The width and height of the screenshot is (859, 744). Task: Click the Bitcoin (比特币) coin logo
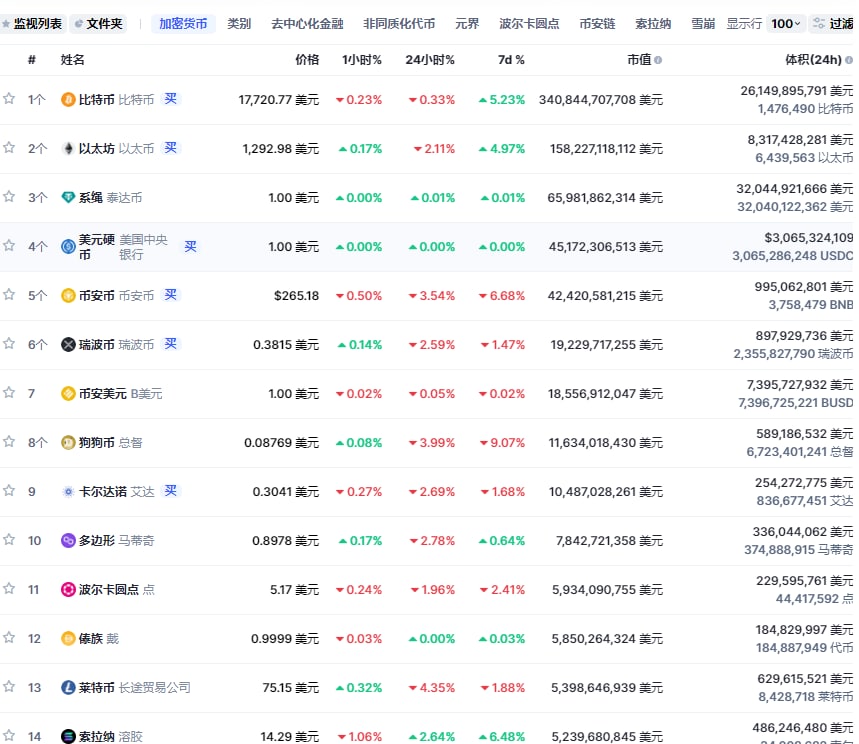(x=68, y=100)
